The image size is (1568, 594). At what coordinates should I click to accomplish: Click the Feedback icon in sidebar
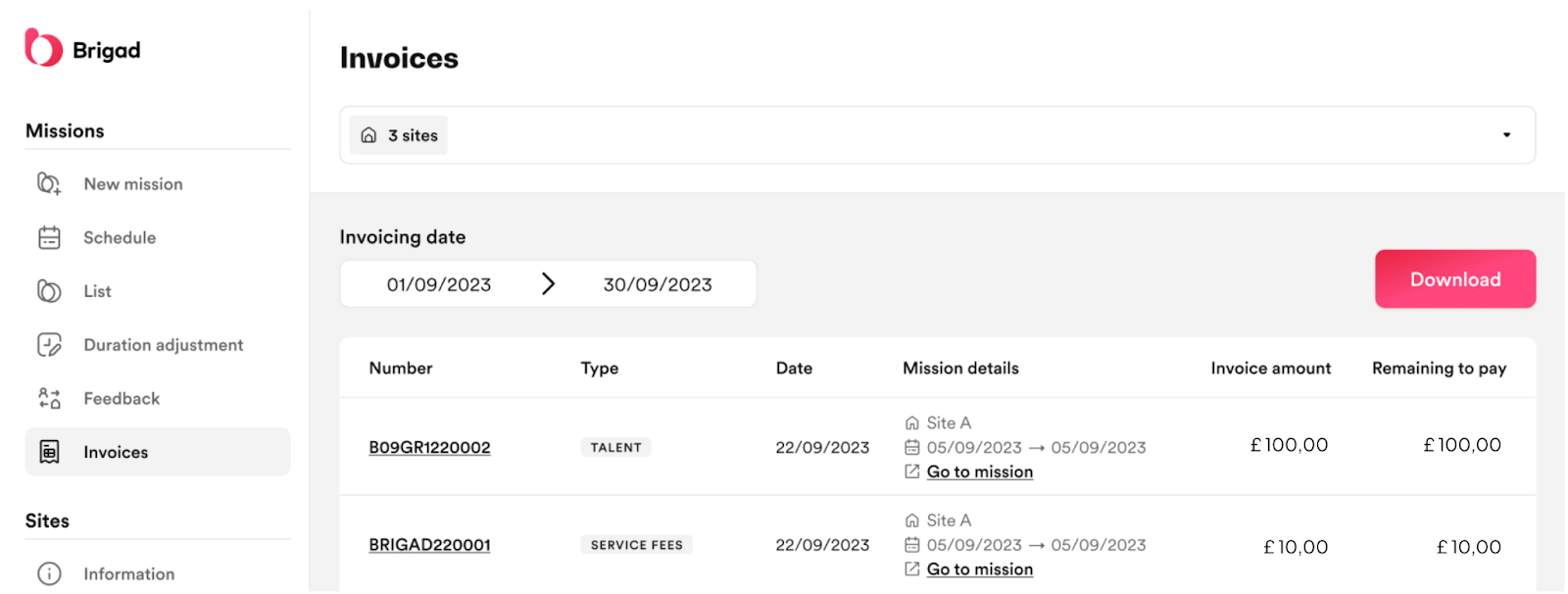49,399
